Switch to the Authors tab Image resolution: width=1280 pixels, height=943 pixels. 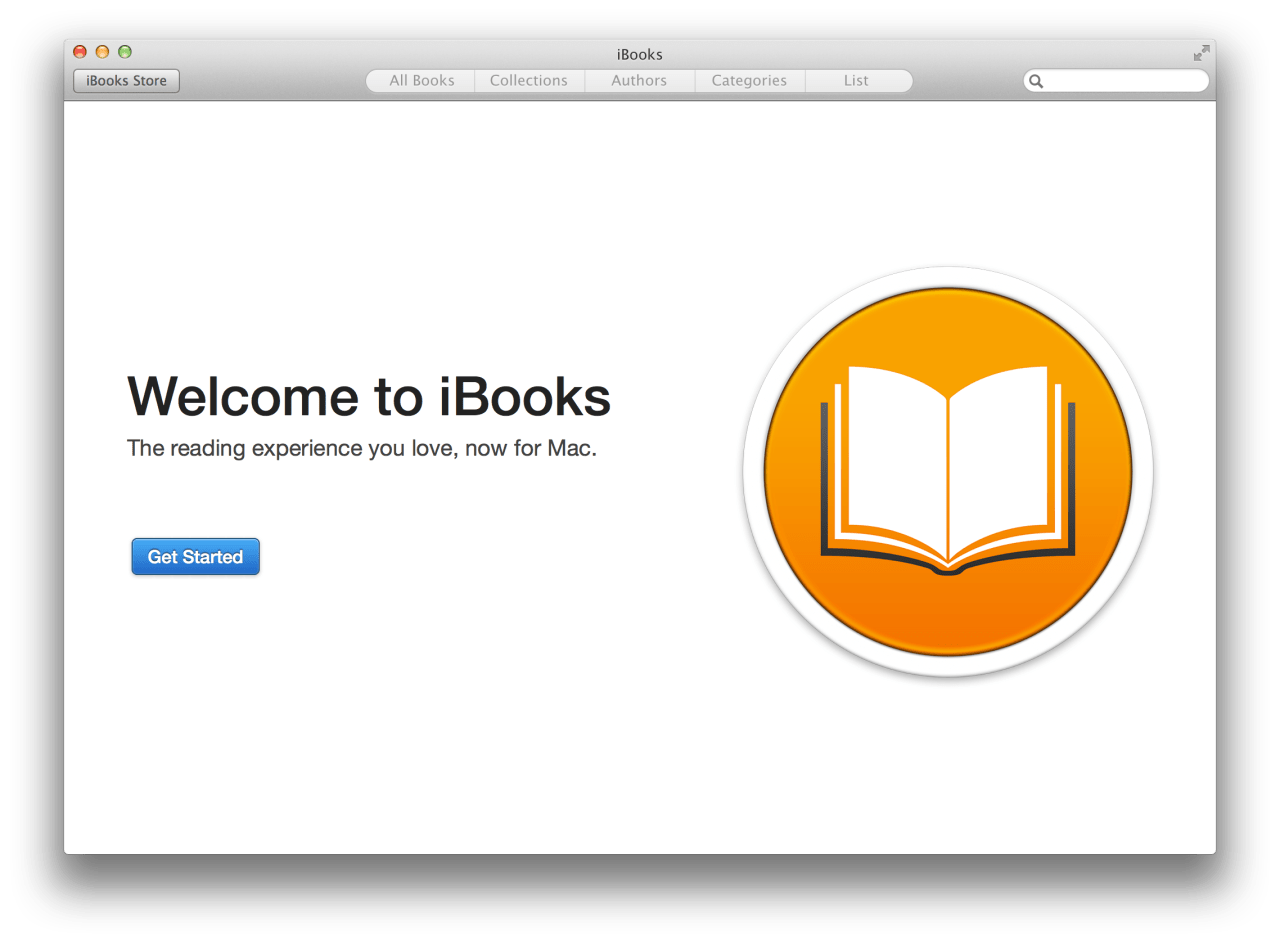tap(639, 81)
